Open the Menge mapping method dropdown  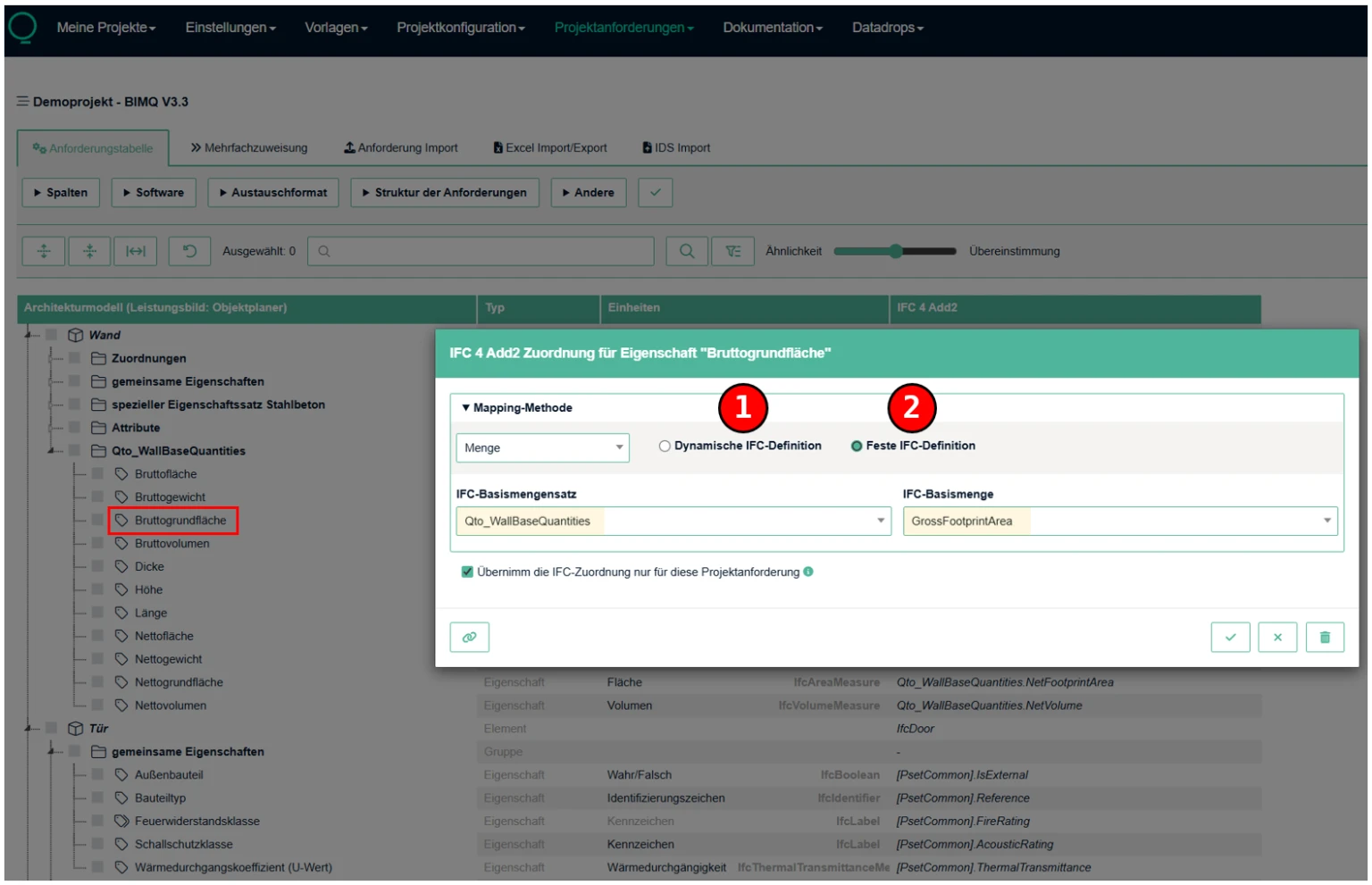tap(542, 447)
